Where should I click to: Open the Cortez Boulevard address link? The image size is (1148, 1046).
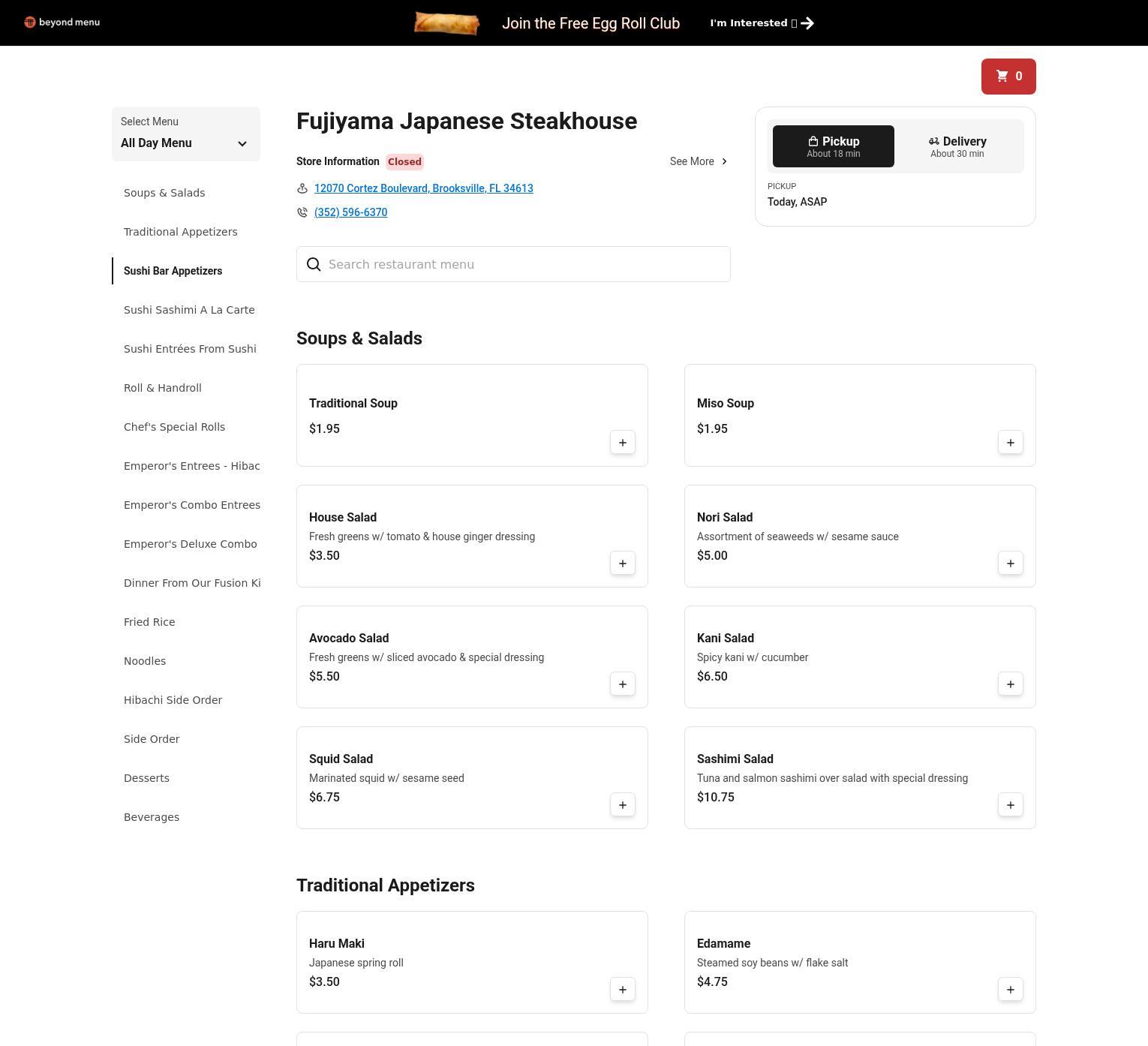(424, 188)
